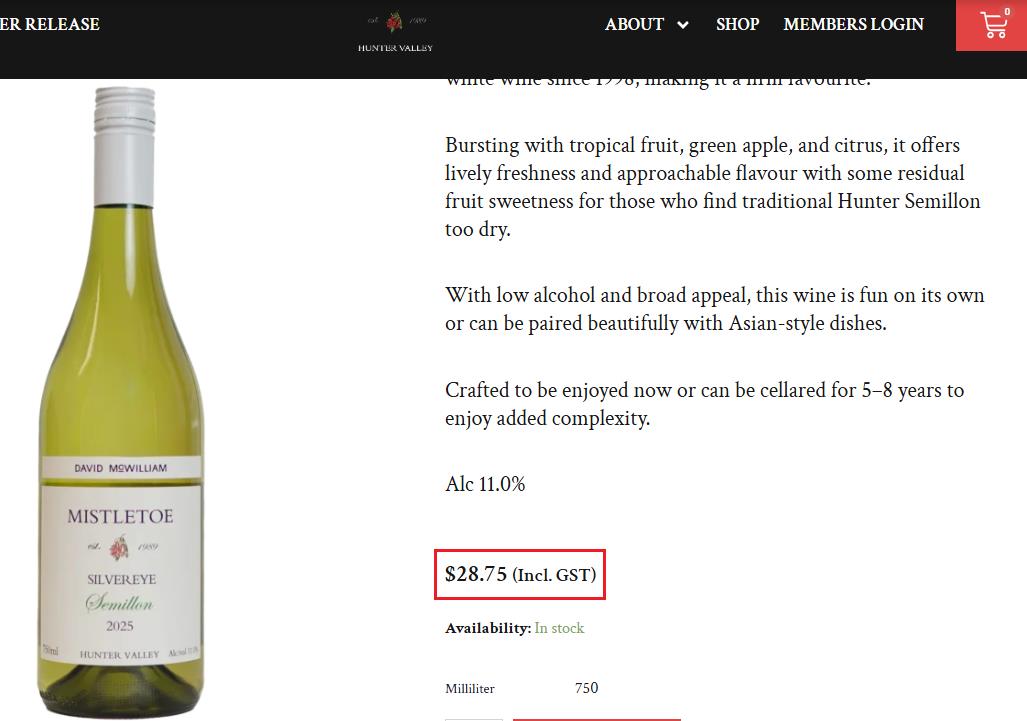Click the green In stock status
The image size is (1027, 721).
tap(559, 628)
